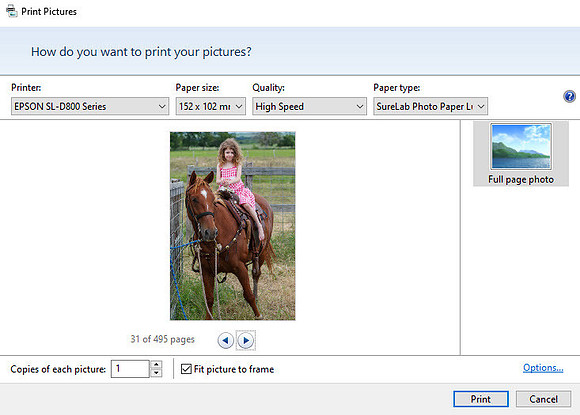The image size is (580, 415).
Task: Expand the Paper type dropdown
Action: tap(431, 107)
